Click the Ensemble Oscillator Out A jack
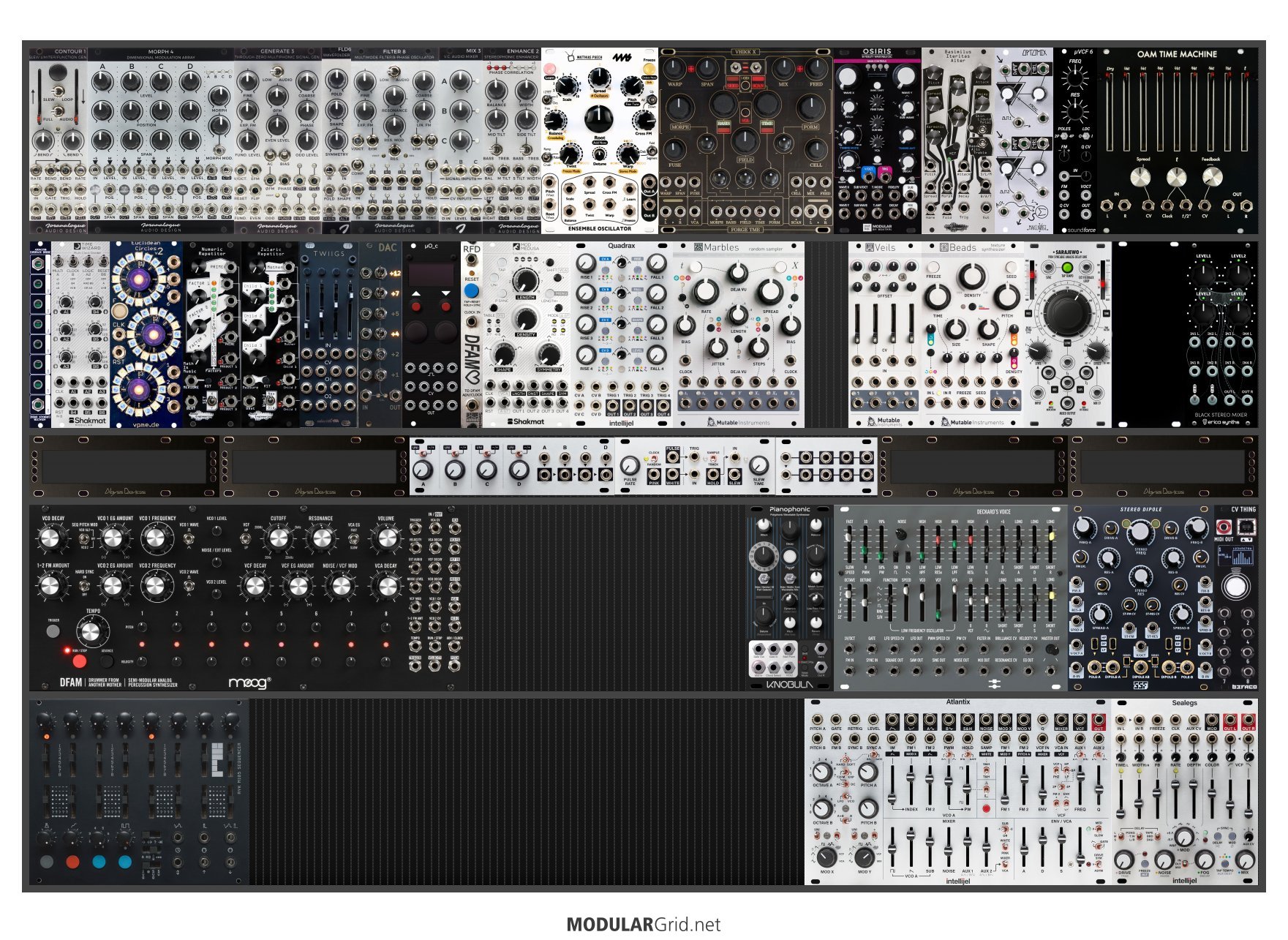1288x940 pixels. (x=648, y=182)
